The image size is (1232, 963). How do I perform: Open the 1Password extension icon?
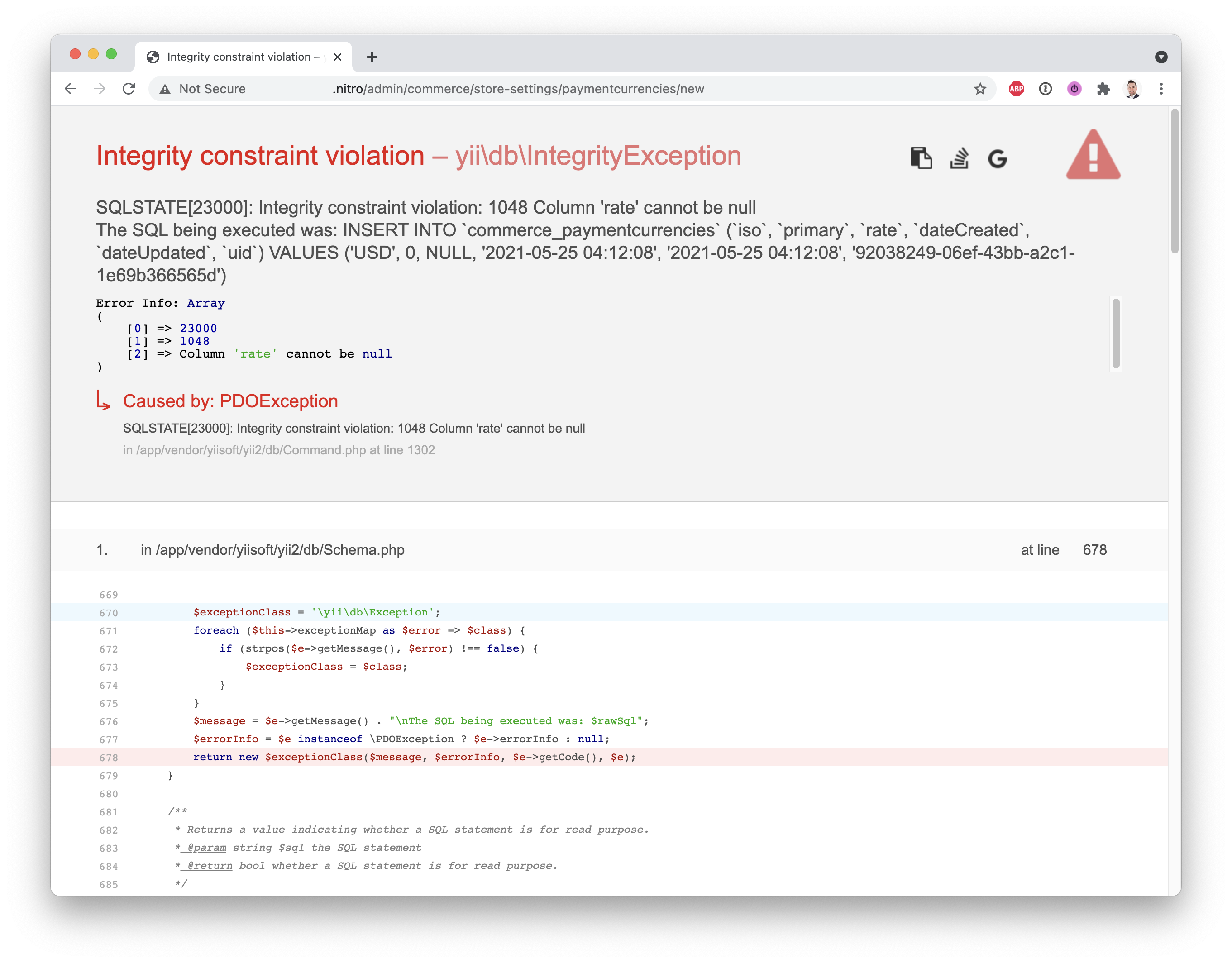pyautogui.click(x=1045, y=89)
